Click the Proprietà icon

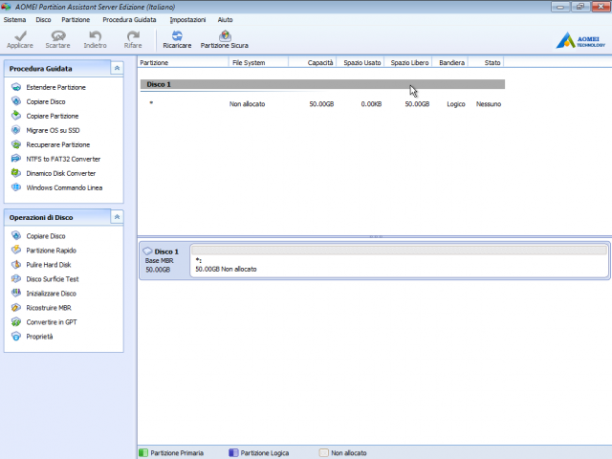click(16, 336)
